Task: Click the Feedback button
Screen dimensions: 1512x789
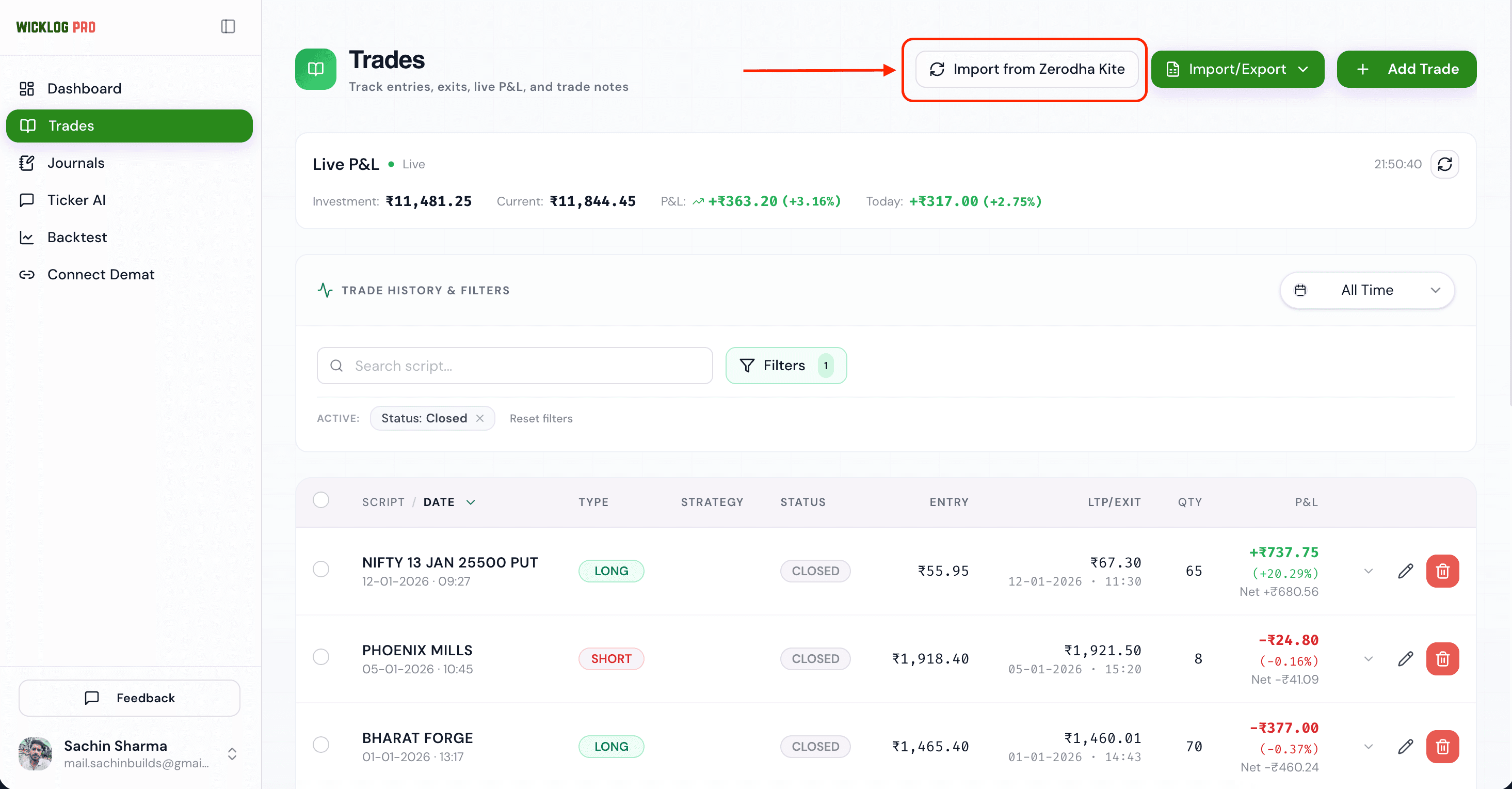Action: coord(129,698)
